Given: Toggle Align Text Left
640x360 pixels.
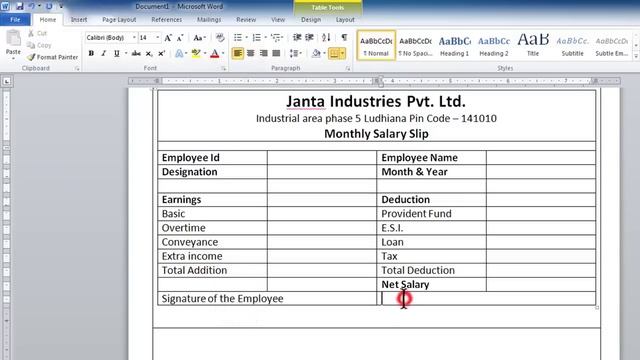Looking at the screenshot, I should (x=238, y=53).
